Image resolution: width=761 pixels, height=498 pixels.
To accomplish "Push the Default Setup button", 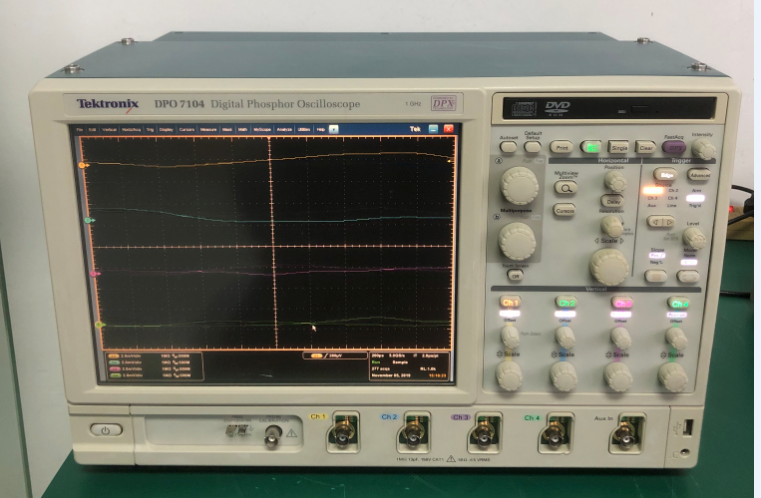I will coord(533,146).
